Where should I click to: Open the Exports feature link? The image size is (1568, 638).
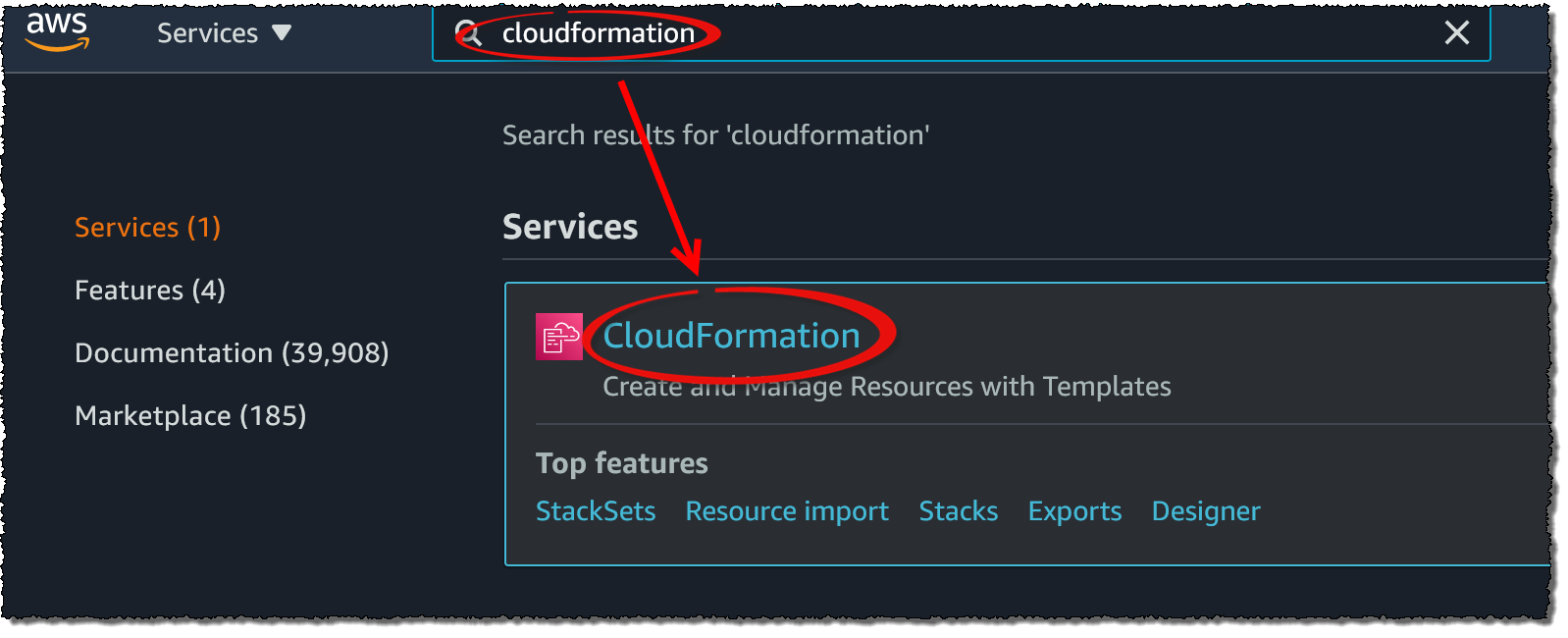1074,511
